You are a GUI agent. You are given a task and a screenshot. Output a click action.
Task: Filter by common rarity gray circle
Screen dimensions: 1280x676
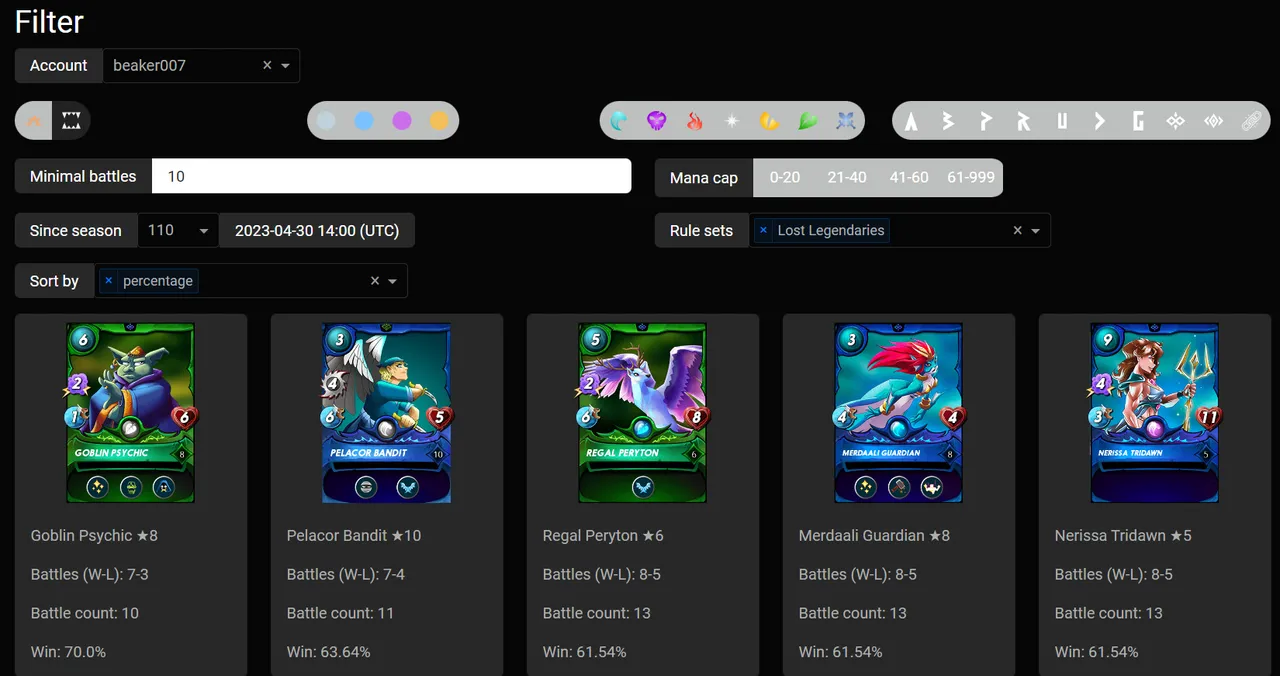coord(326,121)
